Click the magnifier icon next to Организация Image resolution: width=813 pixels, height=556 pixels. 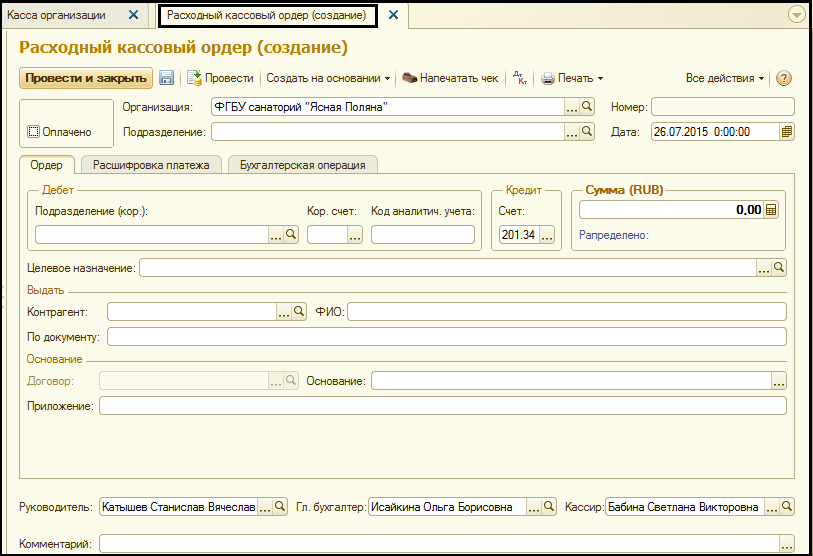pyautogui.click(x=588, y=106)
